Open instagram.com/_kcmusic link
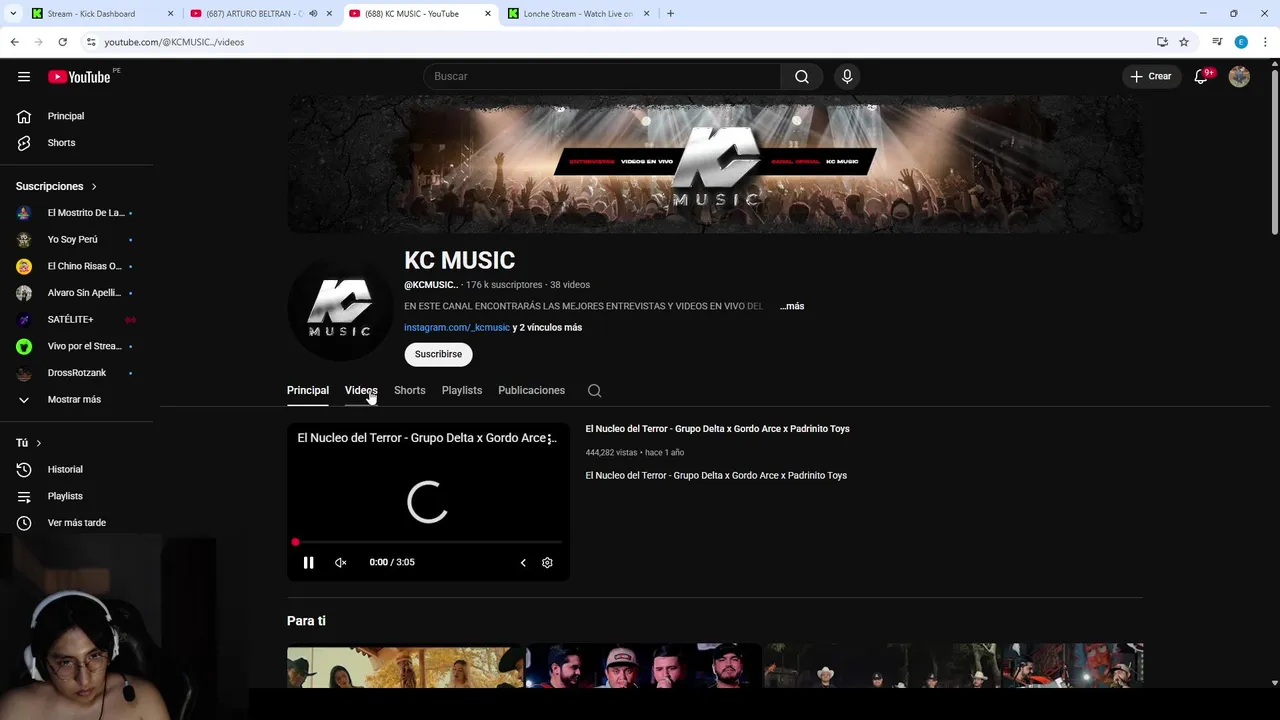1280x720 pixels. pyautogui.click(x=457, y=328)
